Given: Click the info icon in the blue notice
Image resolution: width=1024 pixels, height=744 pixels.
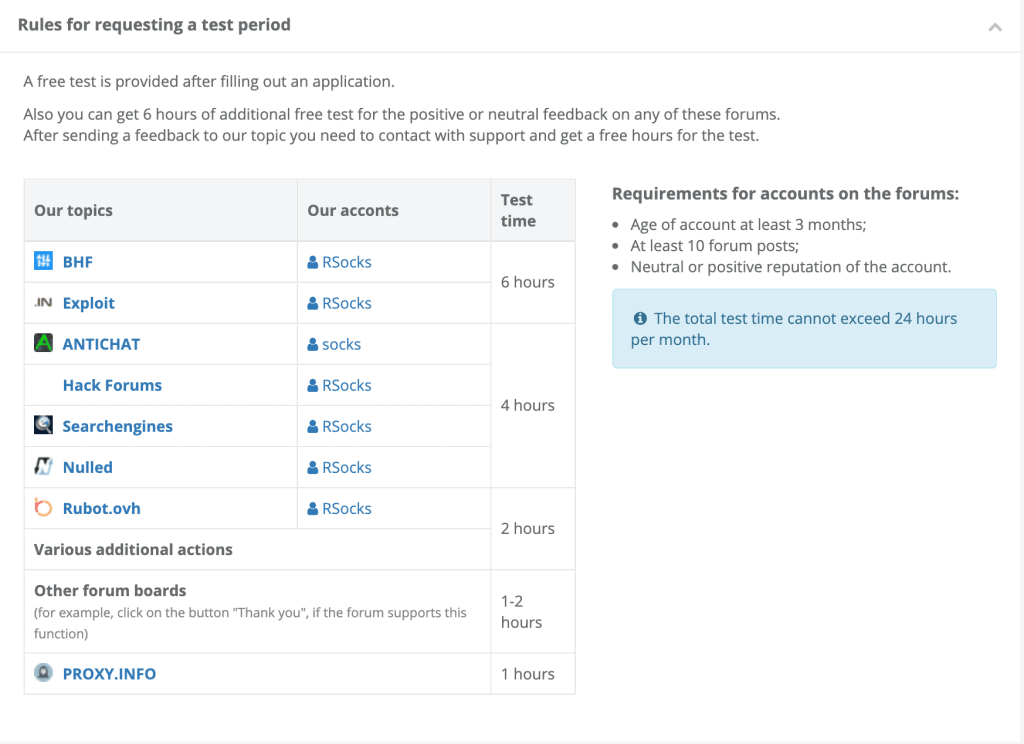Looking at the screenshot, I should pyautogui.click(x=640, y=318).
